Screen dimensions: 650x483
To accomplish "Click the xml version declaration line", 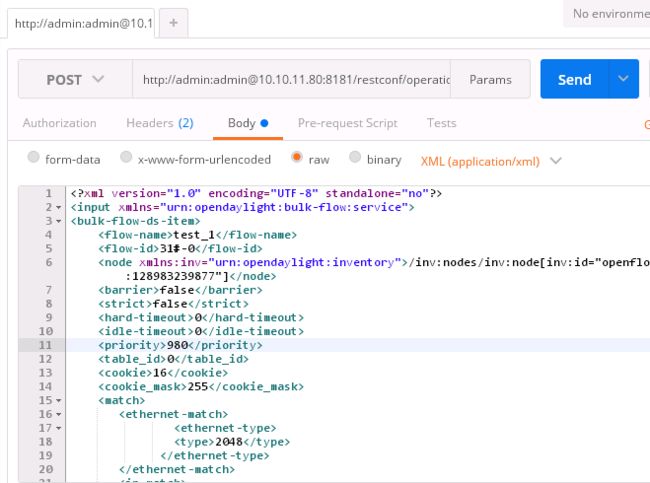I will [x=256, y=194].
